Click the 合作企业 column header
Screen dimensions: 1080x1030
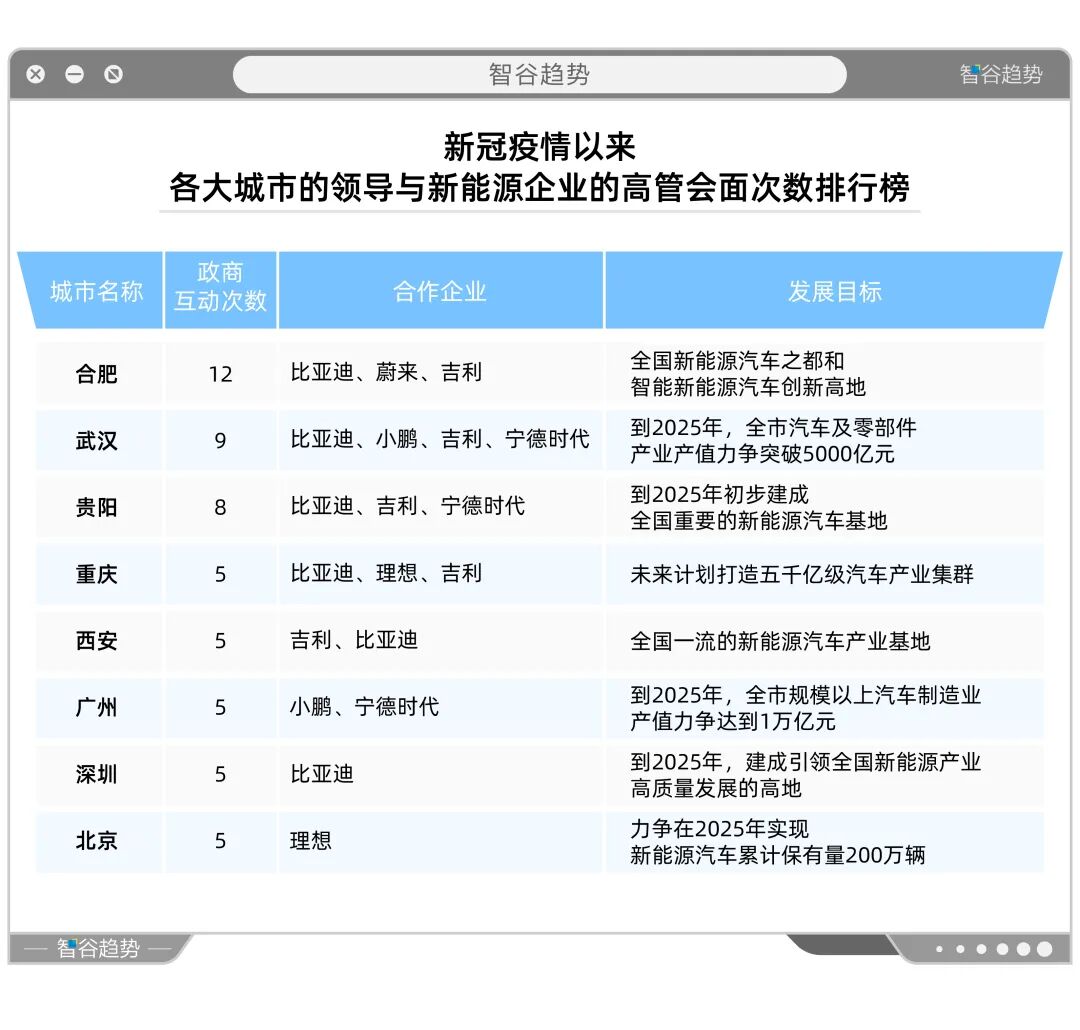coord(440,291)
